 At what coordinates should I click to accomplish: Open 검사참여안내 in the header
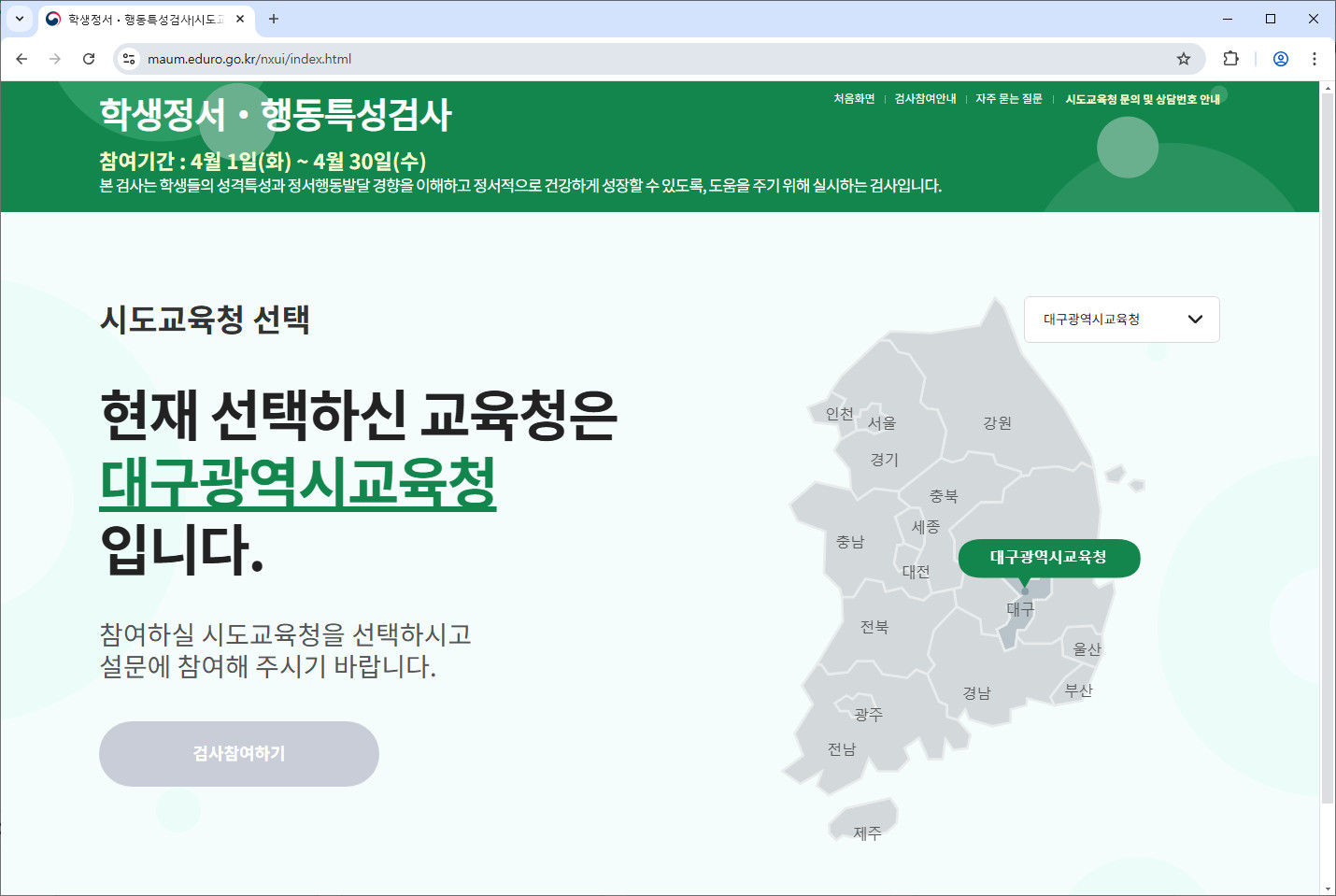(x=925, y=98)
